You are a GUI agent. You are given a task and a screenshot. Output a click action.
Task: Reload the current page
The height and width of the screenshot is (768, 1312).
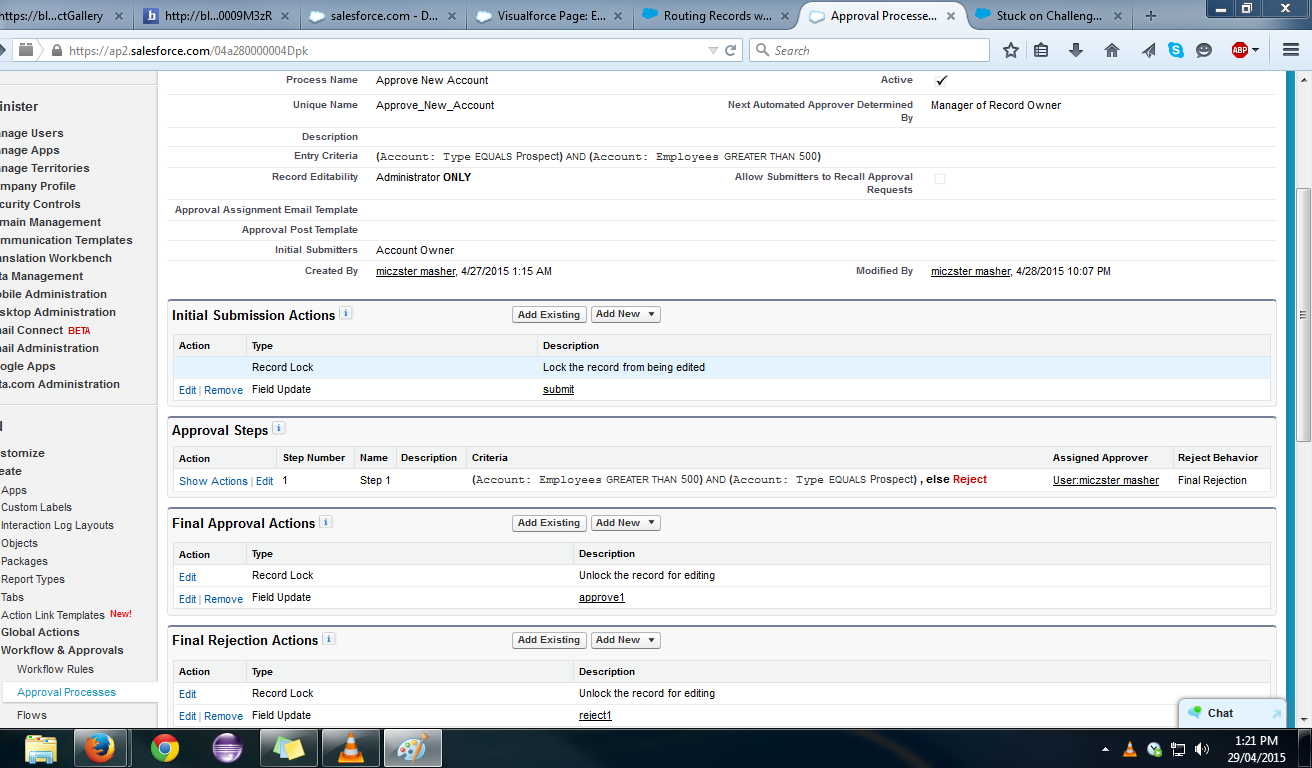(x=731, y=50)
